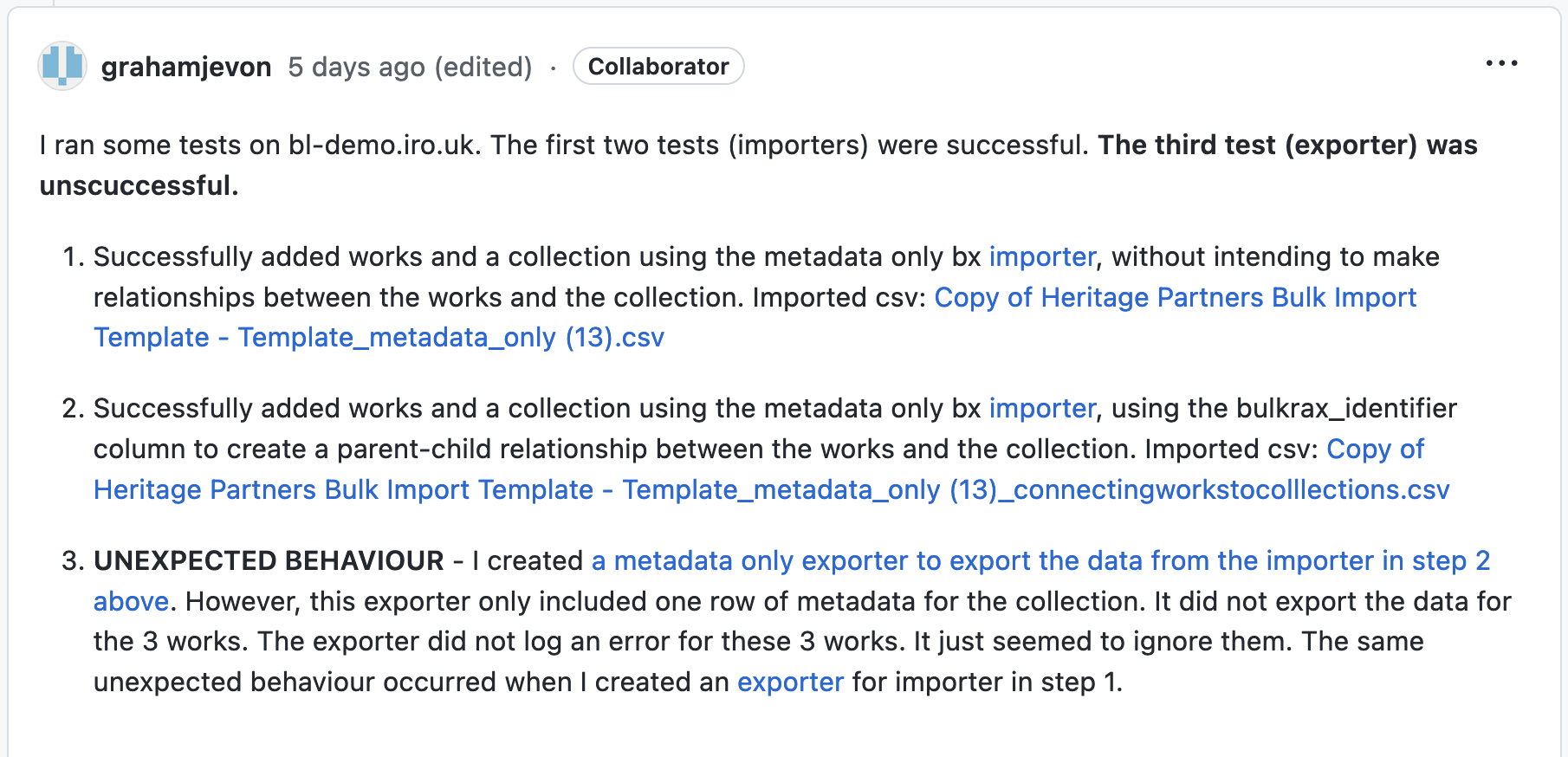Click the three-dot overflow icon top right
This screenshot has height=757, width=1568.
click(1503, 62)
